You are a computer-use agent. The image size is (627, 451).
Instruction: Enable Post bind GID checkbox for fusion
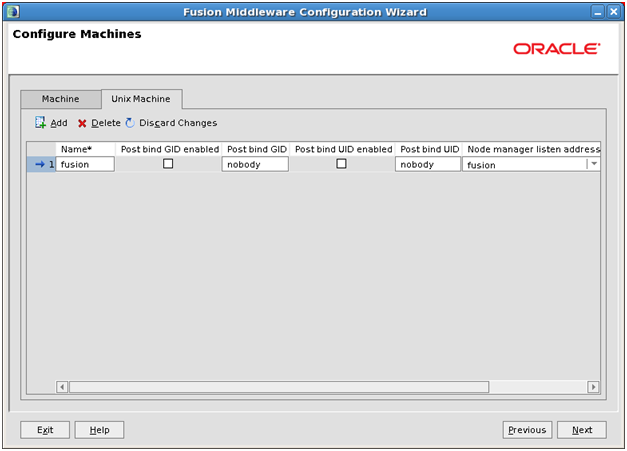point(168,164)
